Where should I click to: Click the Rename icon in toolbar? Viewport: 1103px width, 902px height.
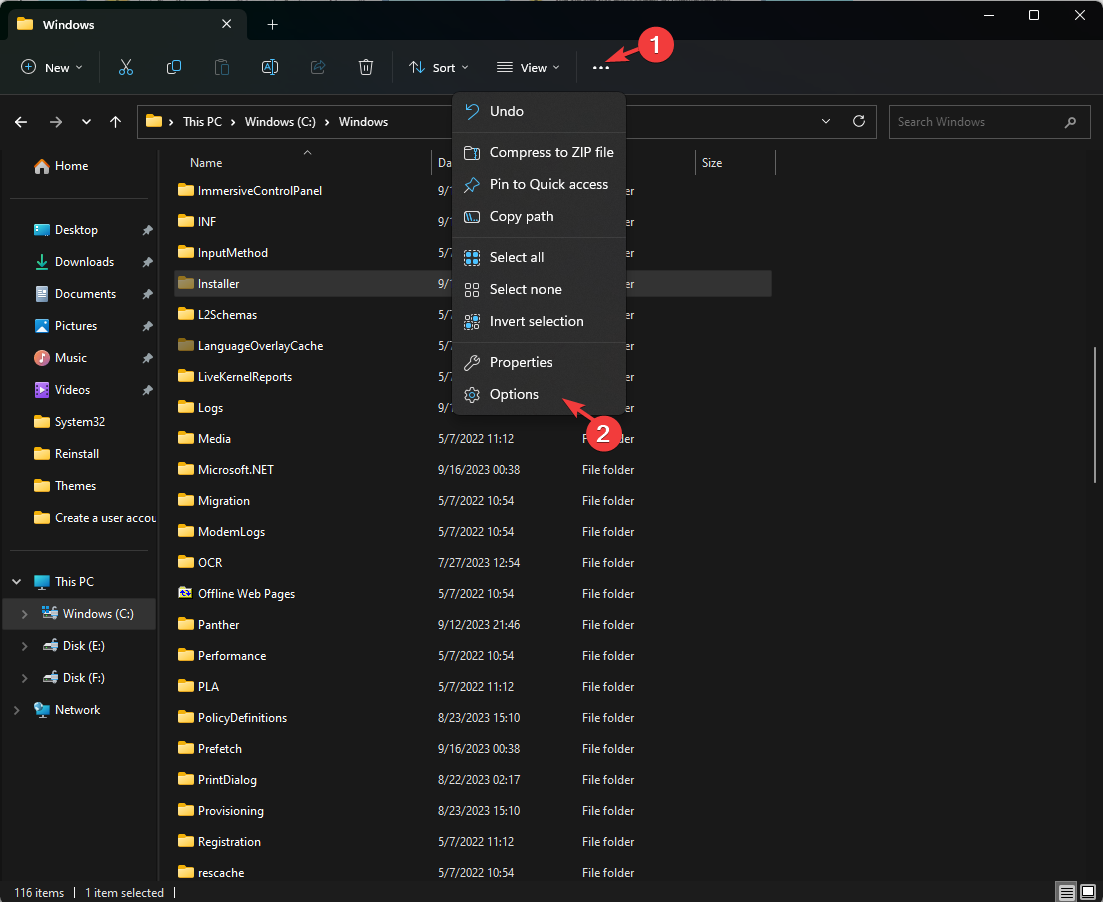click(269, 68)
